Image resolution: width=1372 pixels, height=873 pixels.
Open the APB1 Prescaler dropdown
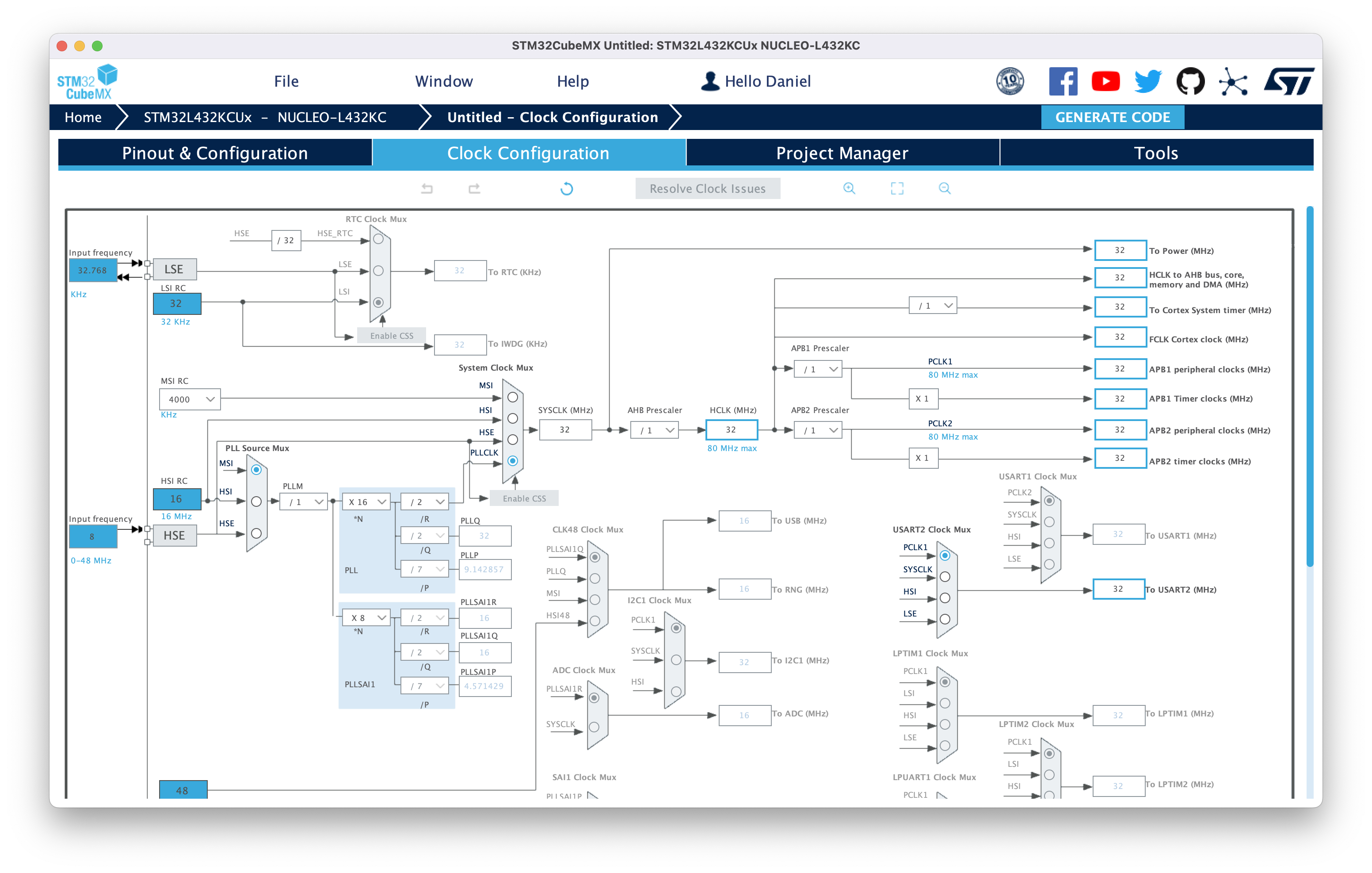[818, 369]
